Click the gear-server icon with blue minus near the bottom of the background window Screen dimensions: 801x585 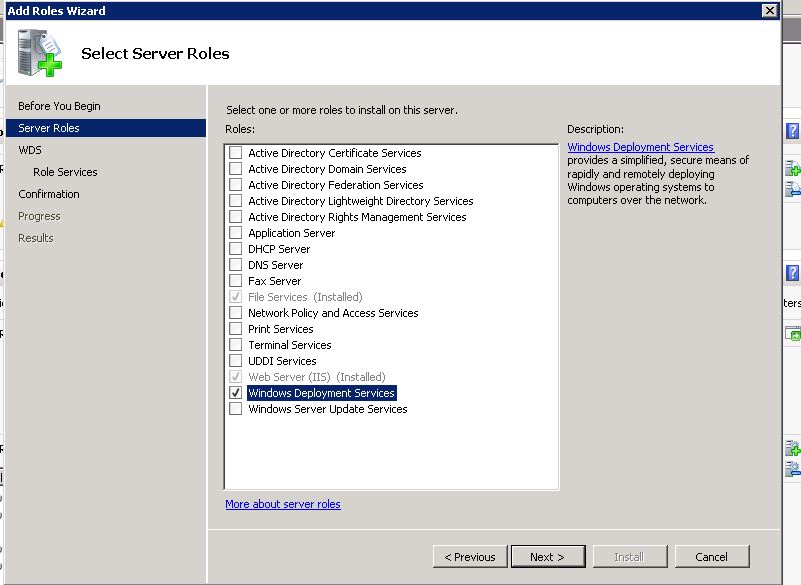click(793, 469)
